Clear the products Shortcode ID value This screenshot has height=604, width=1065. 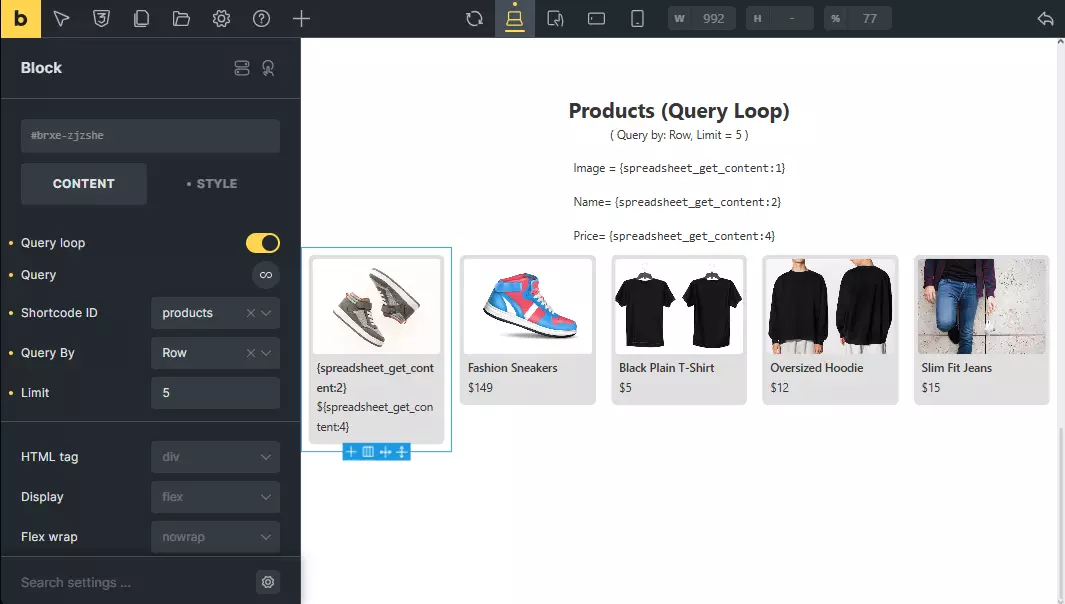[x=251, y=313]
